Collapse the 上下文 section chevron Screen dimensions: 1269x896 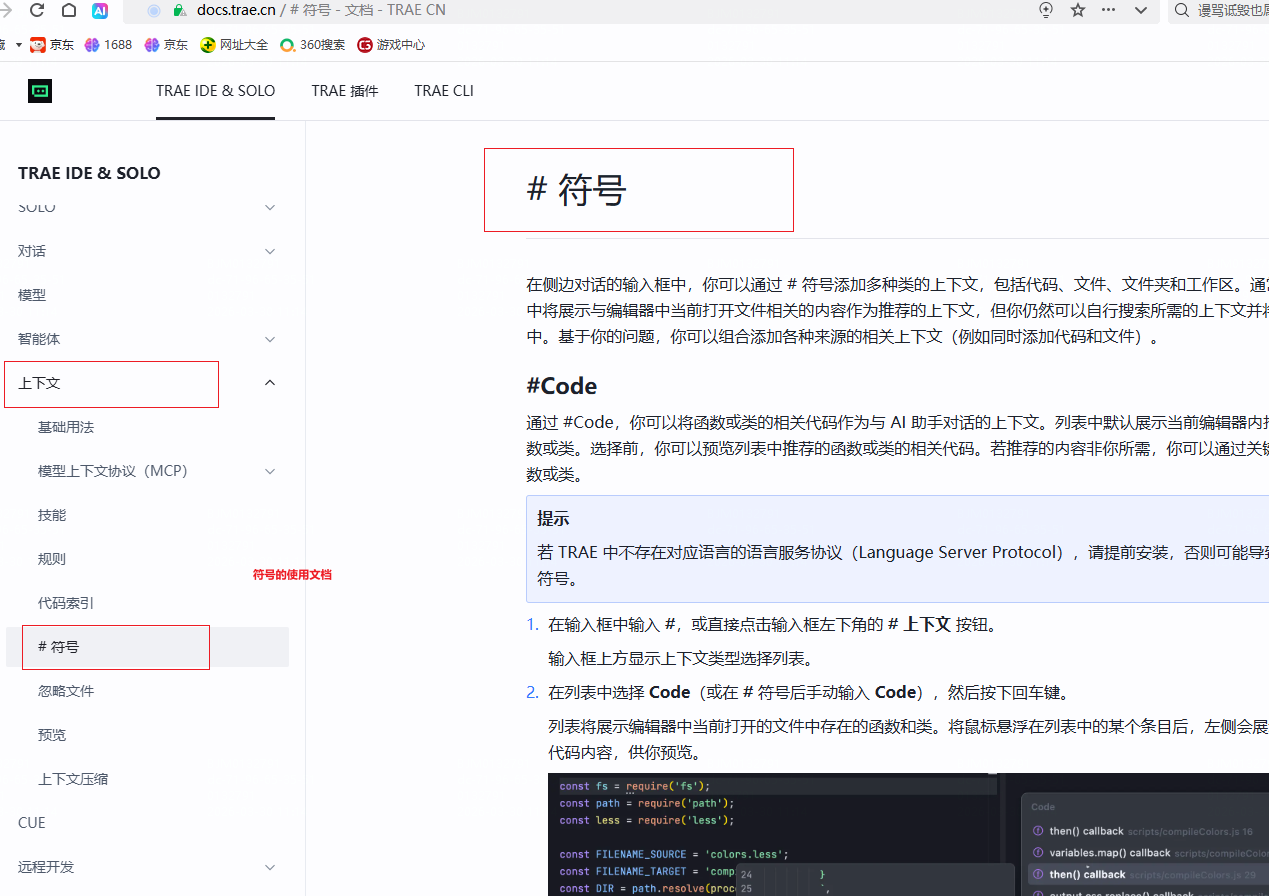pos(270,383)
